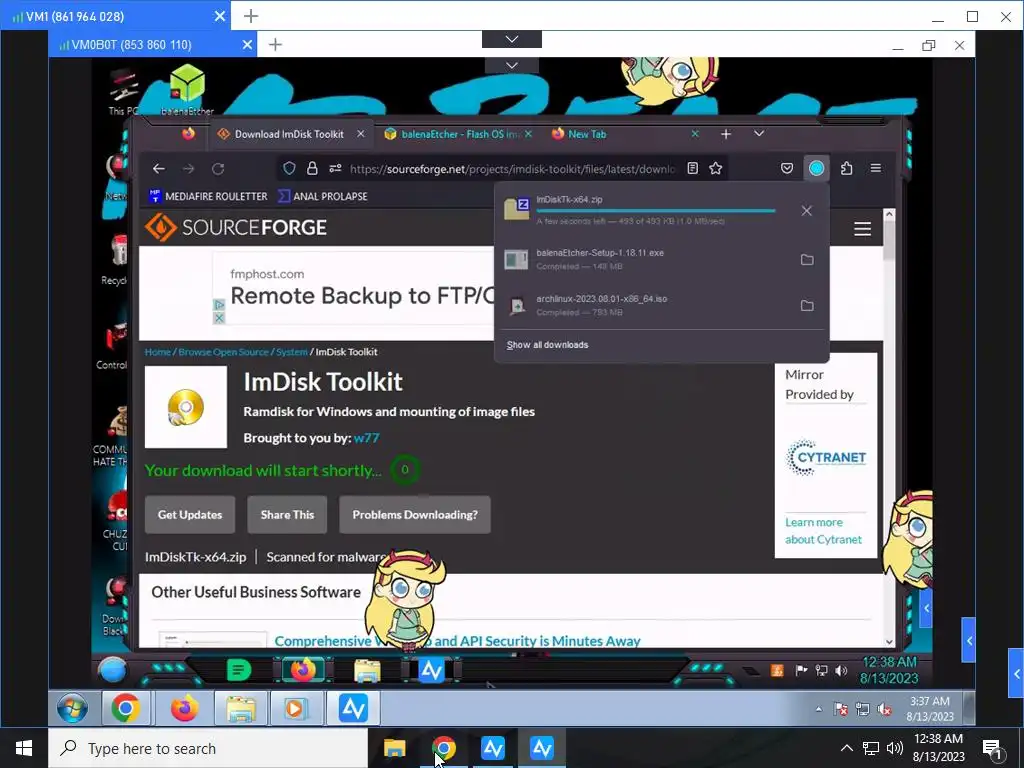Open Chrome in Windows 7 taskbar
Viewport: 1024px width, 768px height.
coord(125,709)
